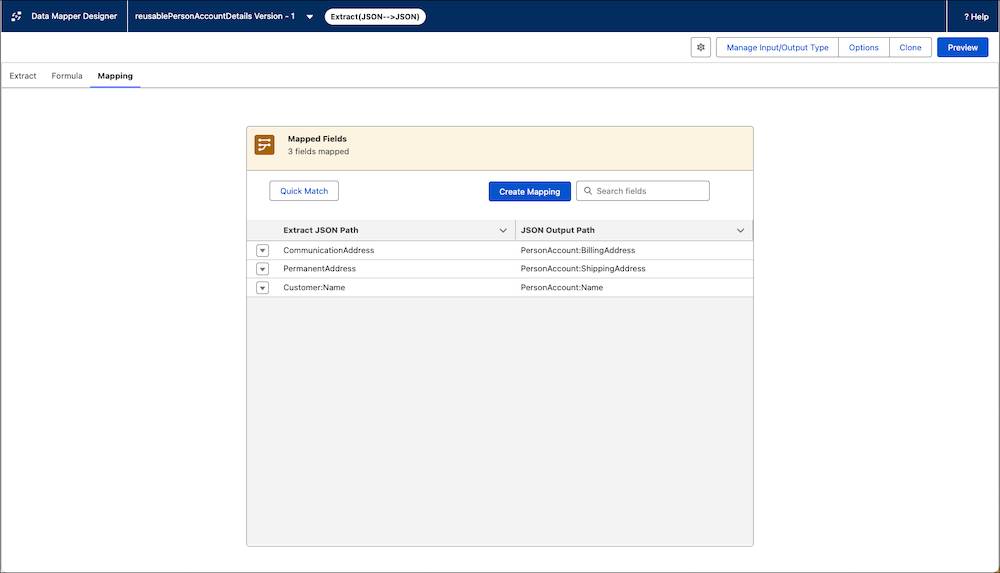Expand PermanentAddress row action menu

262,269
